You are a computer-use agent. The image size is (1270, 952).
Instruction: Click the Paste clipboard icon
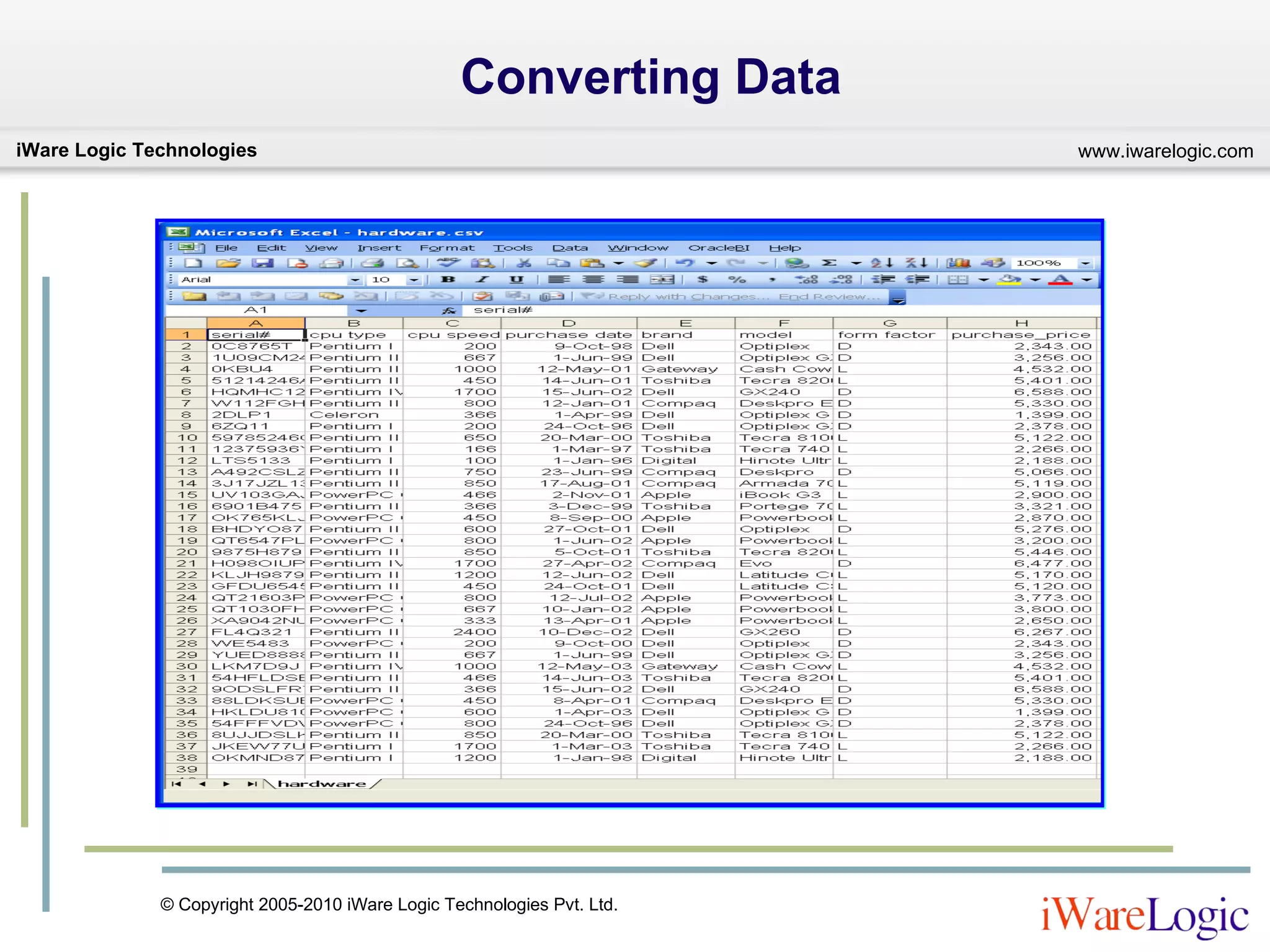coord(593,263)
